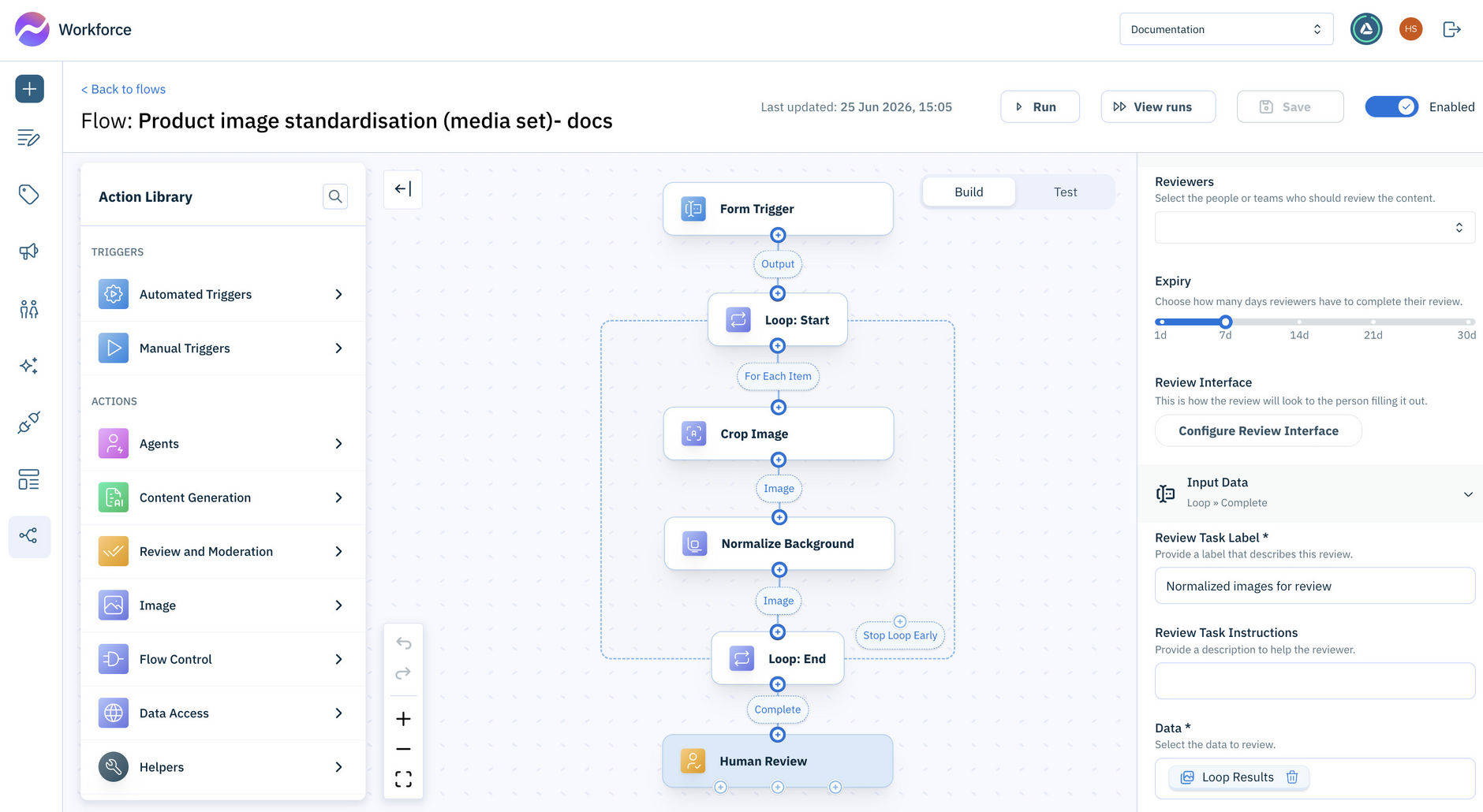Click the Loop Results data chip
Image resolution: width=1483 pixels, height=812 pixels.
coord(1238,777)
